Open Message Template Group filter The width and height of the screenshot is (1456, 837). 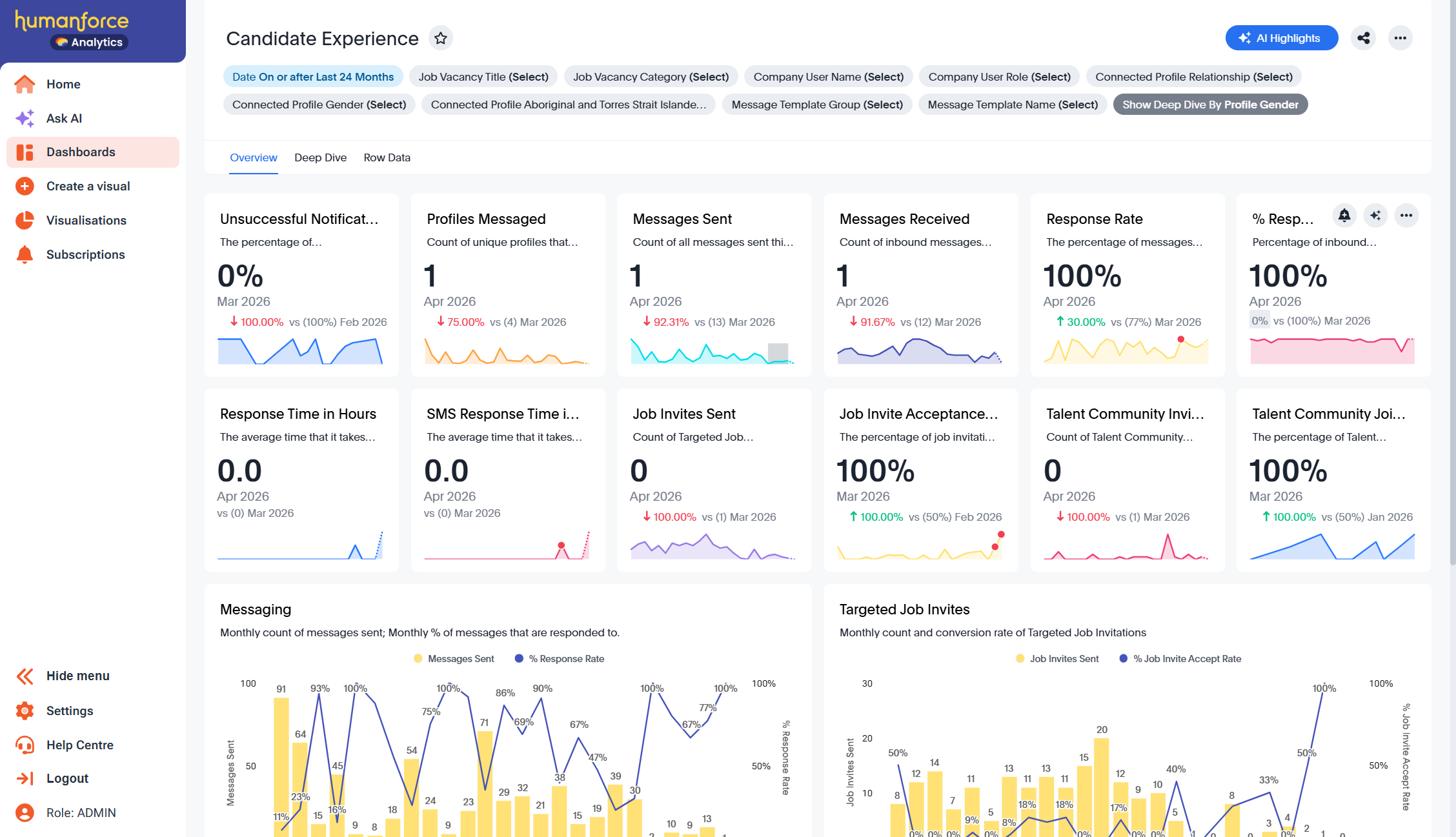click(x=817, y=105)
